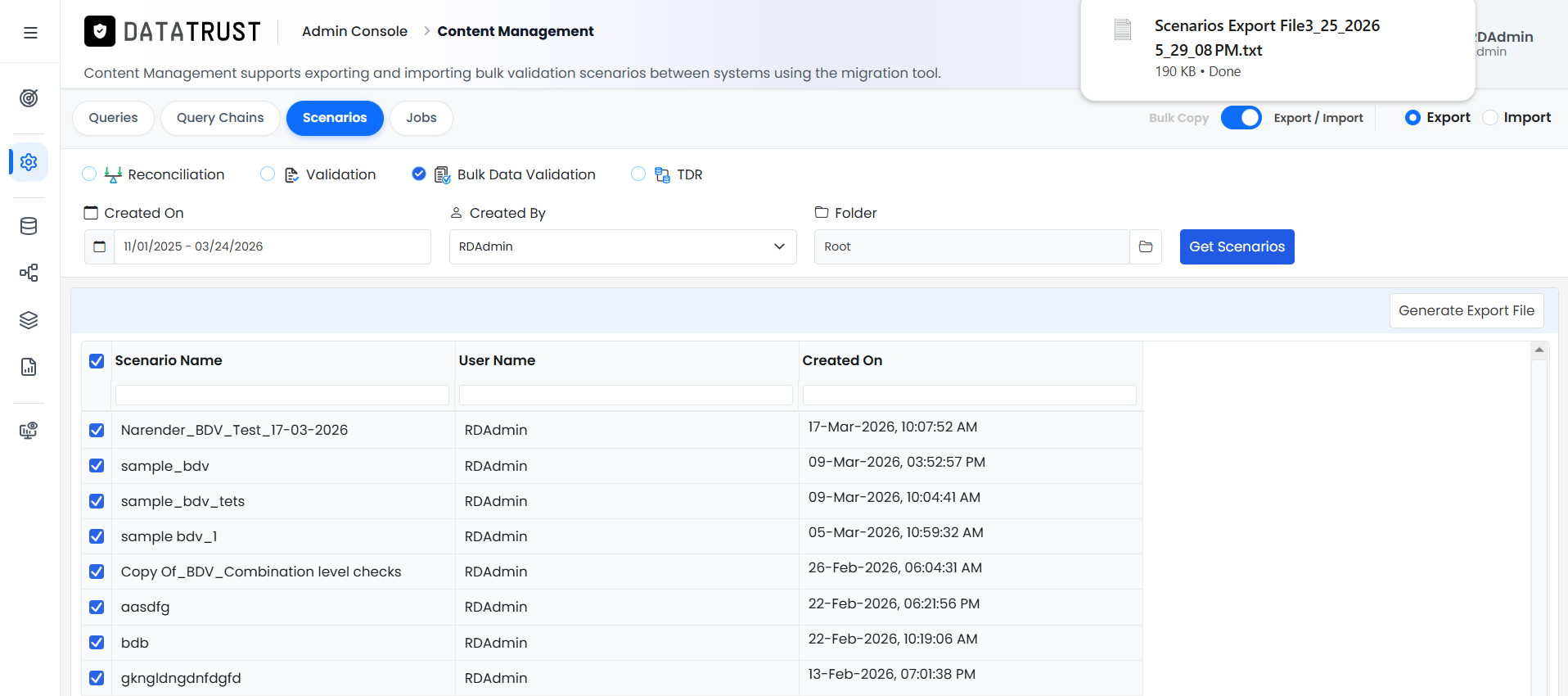Toggle the select-all header checkbox
The image size is (1568, 696).
pos(97,361)
